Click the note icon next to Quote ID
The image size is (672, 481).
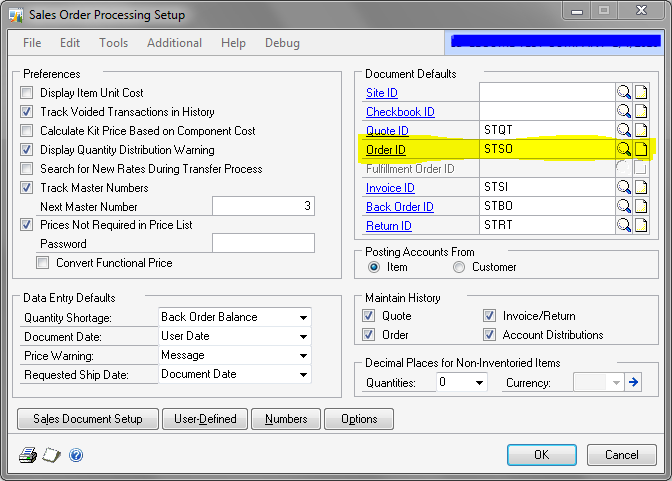click(641, 131)
